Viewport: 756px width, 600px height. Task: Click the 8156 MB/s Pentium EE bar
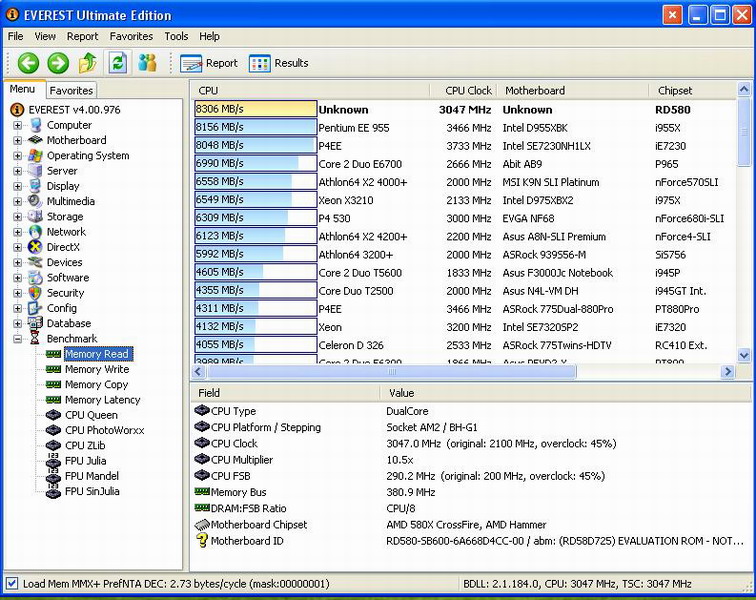(256, 127)
